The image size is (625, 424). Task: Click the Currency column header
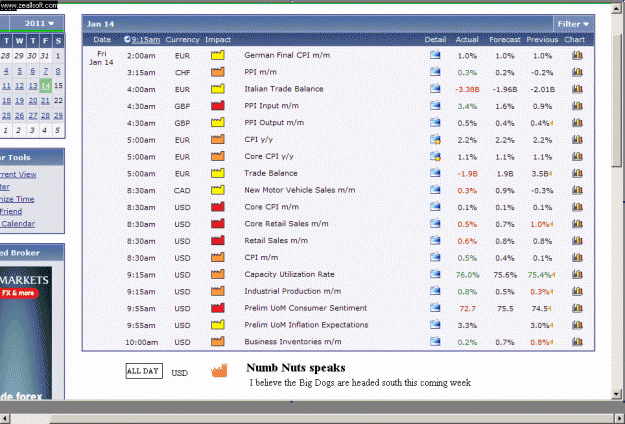(182, 39)
